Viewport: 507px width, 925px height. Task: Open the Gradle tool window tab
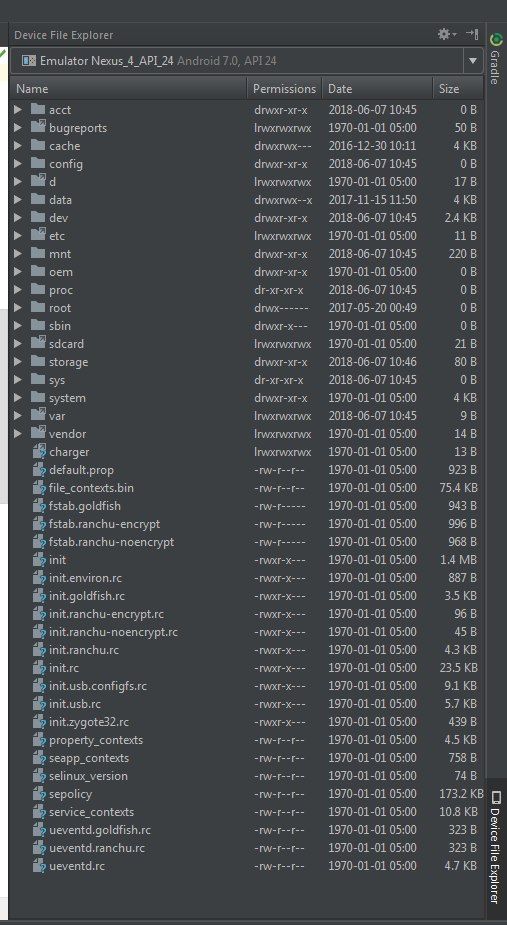click(495, 58)
